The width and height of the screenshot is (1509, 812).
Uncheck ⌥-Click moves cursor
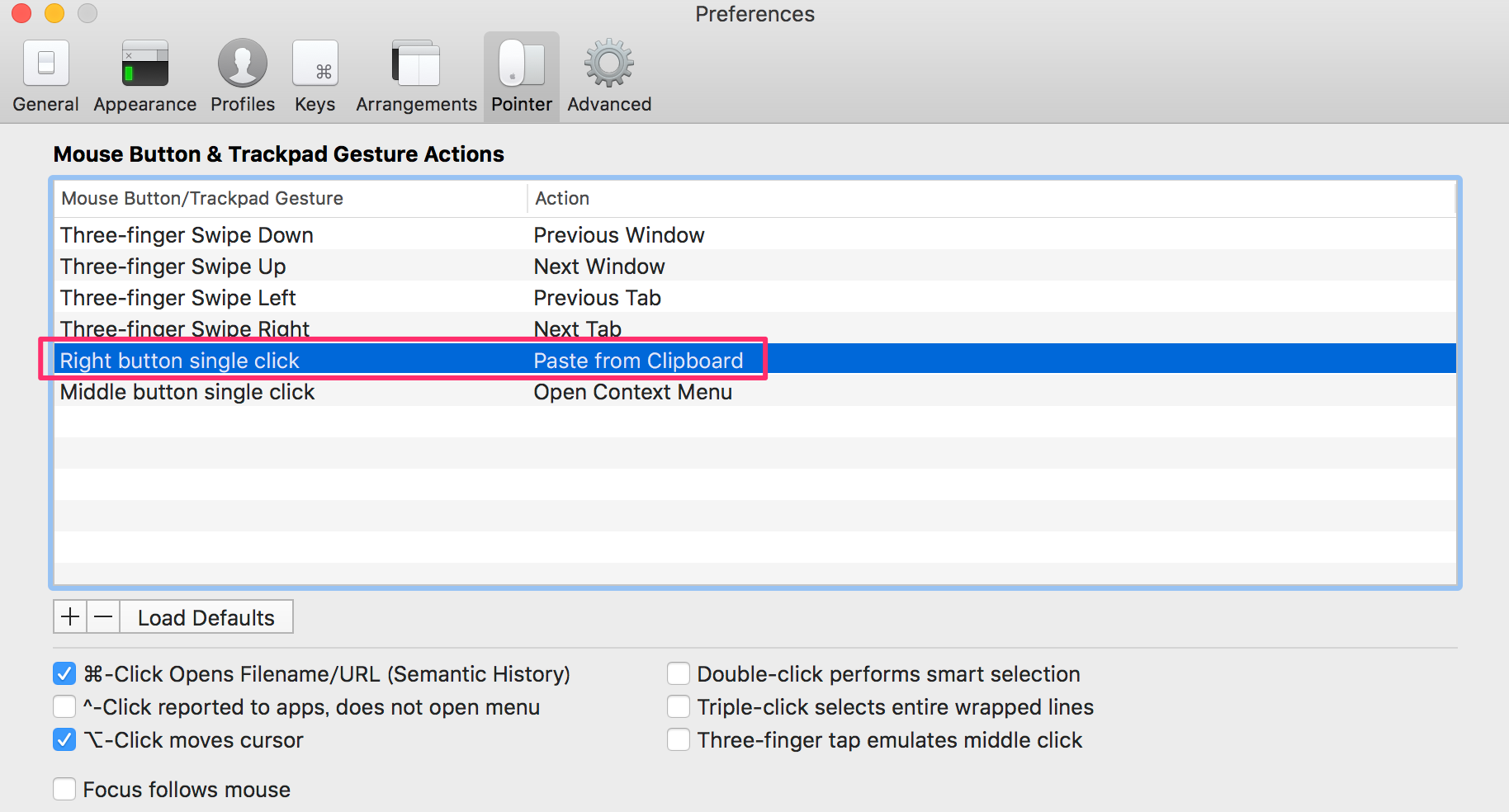64,739
